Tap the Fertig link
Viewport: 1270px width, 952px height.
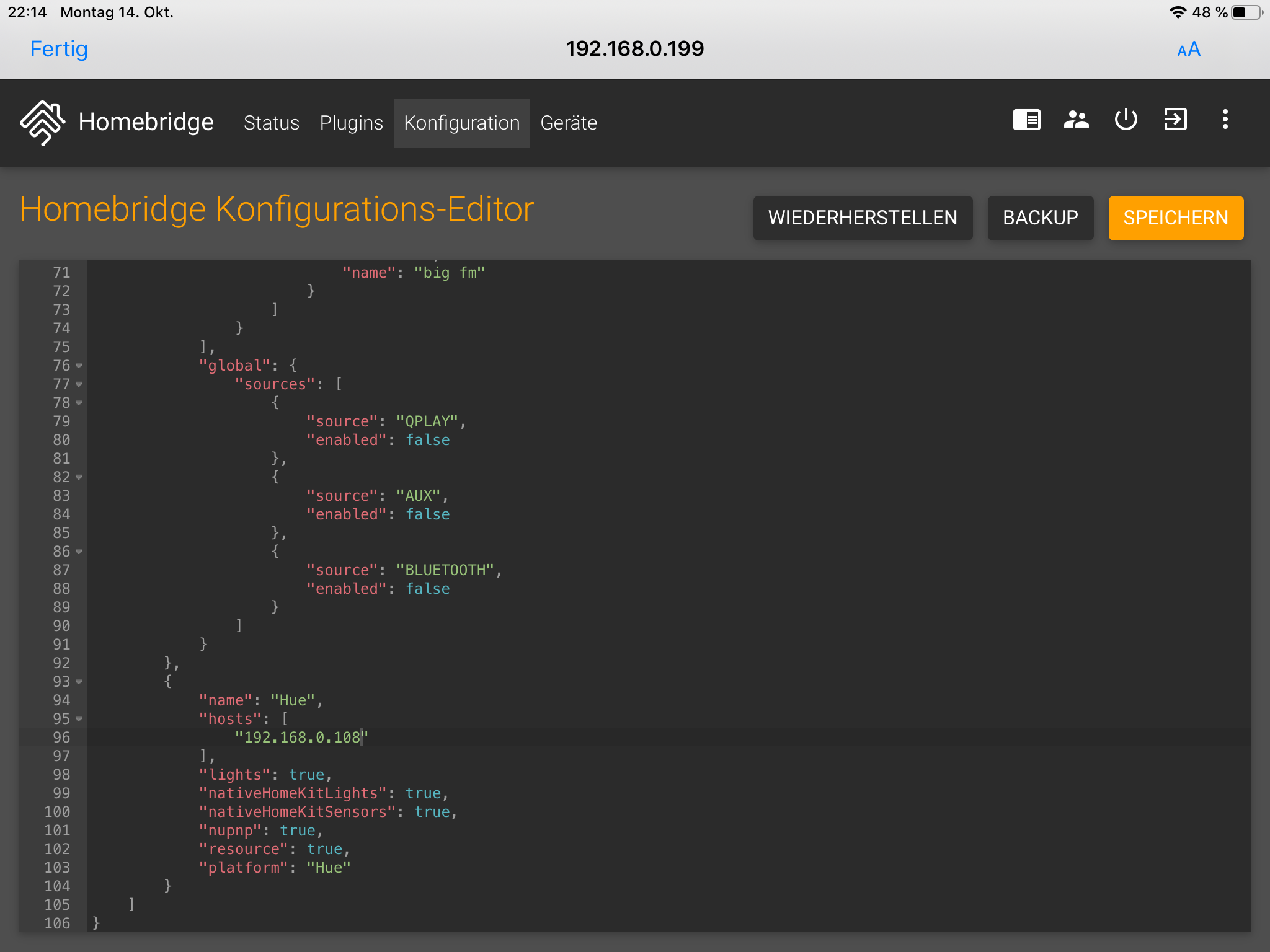pos(59,49)
